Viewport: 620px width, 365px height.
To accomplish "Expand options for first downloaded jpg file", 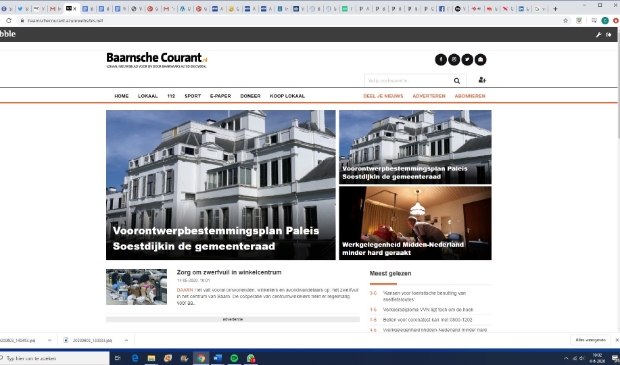I will click(x=49, y=340).
